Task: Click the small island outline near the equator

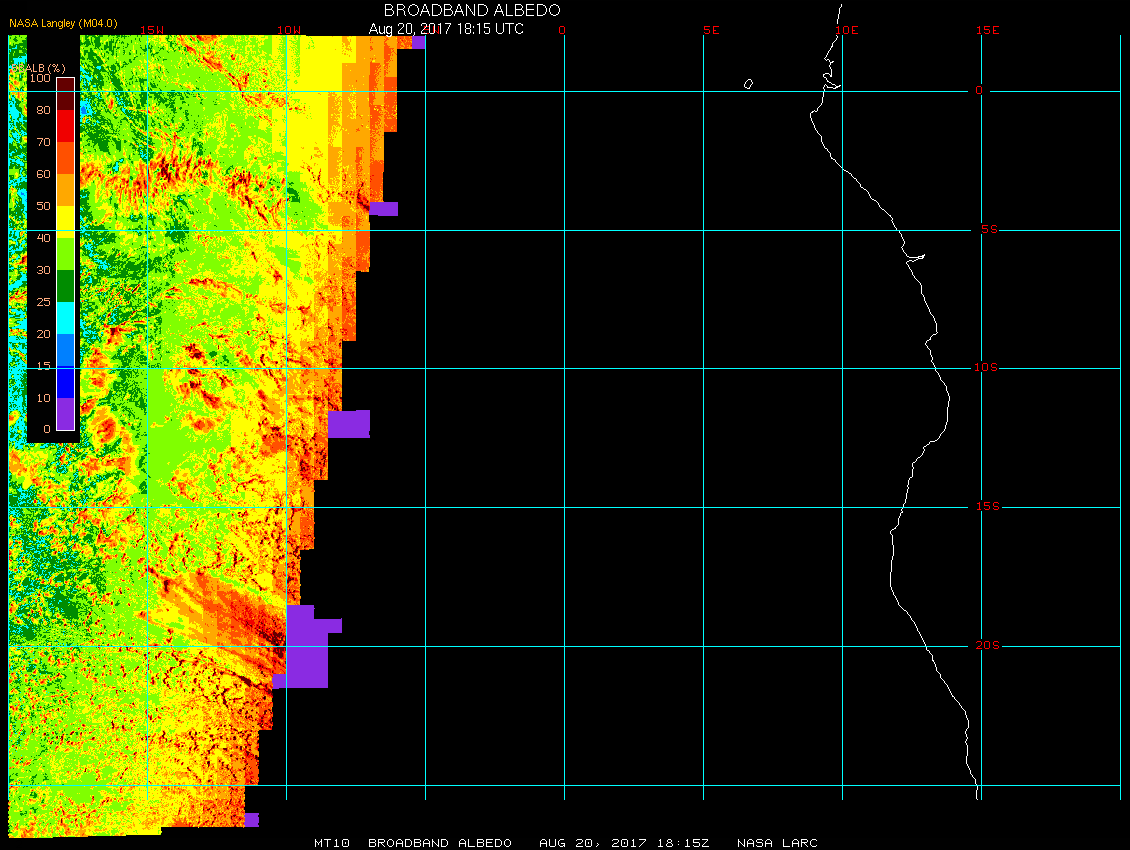Action: click(748, 84)
